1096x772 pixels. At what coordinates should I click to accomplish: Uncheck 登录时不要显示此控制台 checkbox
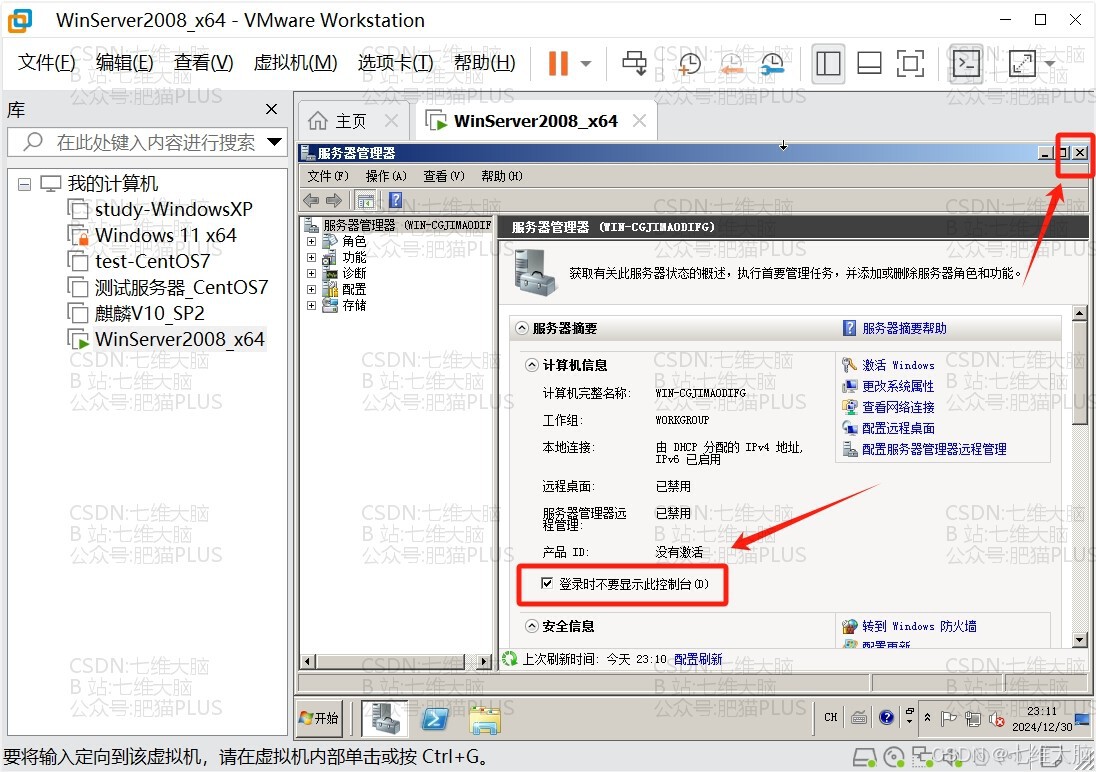coord(547,583)
